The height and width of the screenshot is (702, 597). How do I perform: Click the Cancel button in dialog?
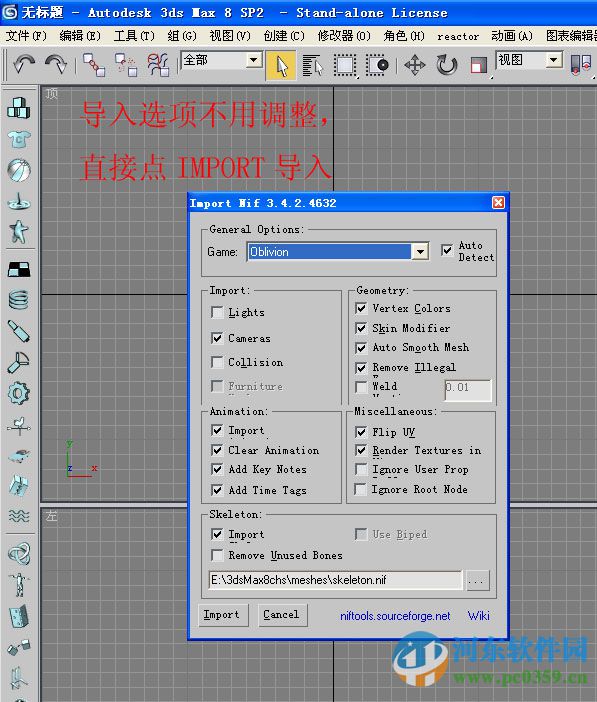coord(281,615)
